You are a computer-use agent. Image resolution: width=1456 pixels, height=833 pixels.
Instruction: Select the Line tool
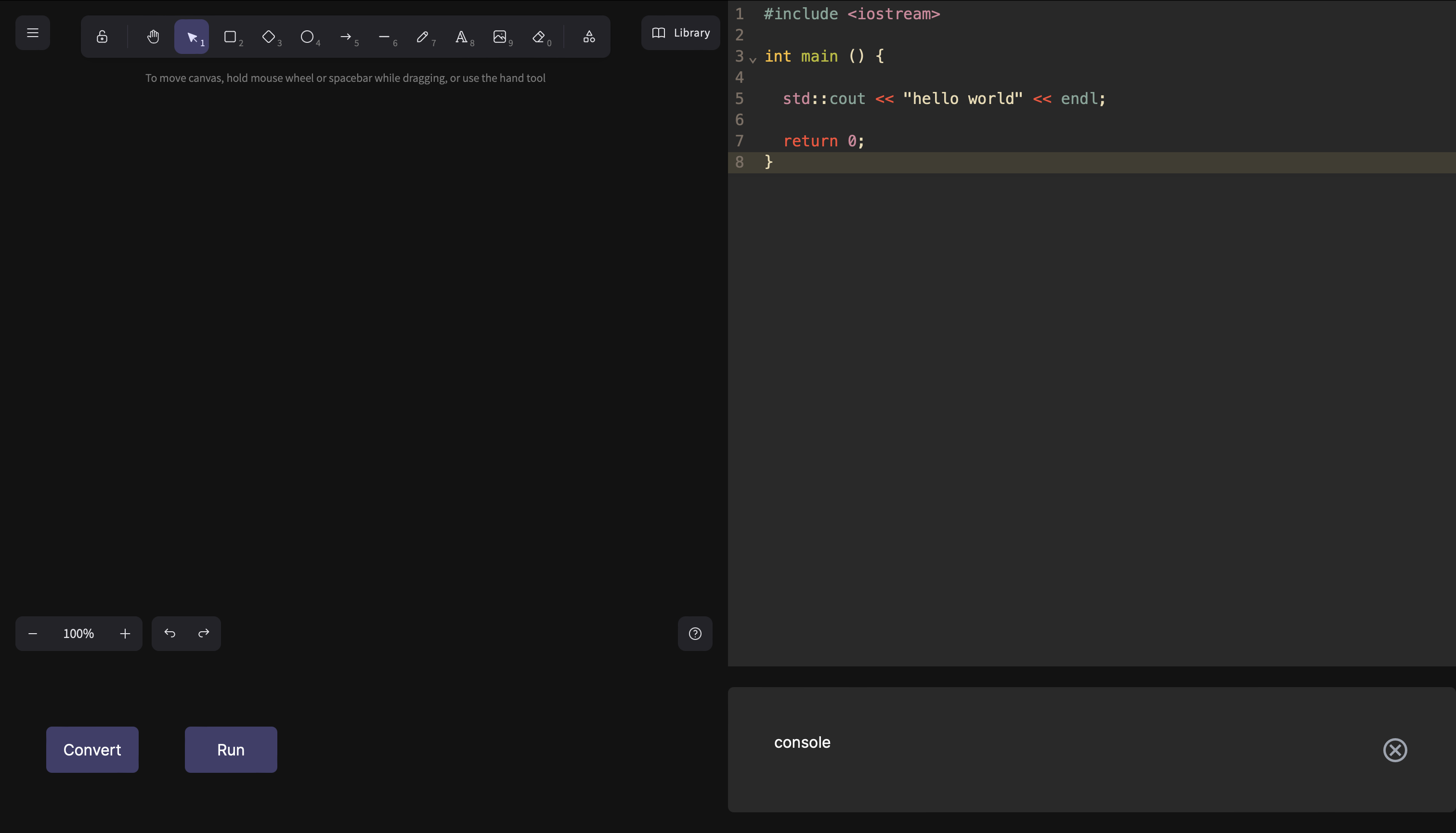point(384,37)
